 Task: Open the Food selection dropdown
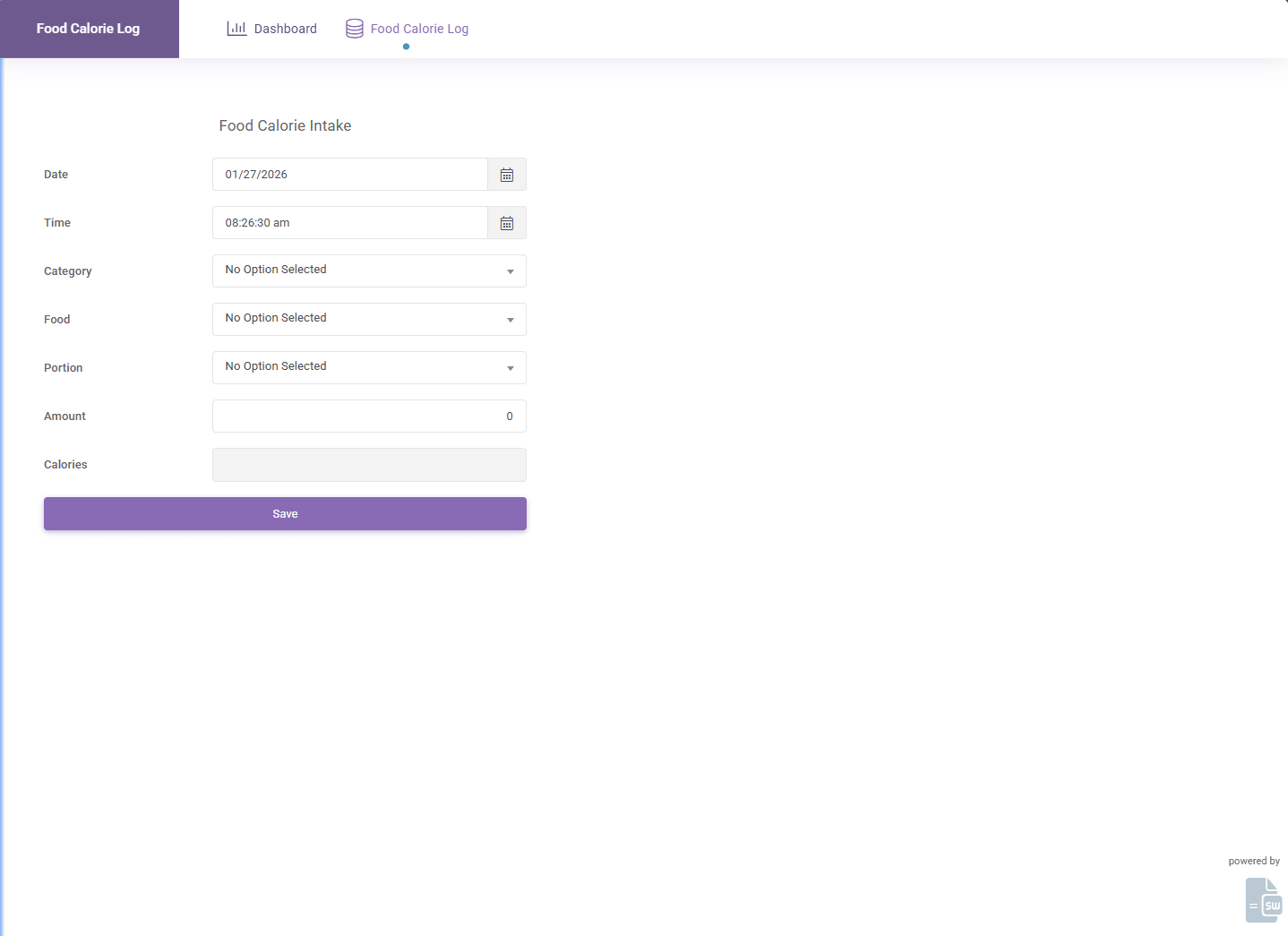pos(358,319)
